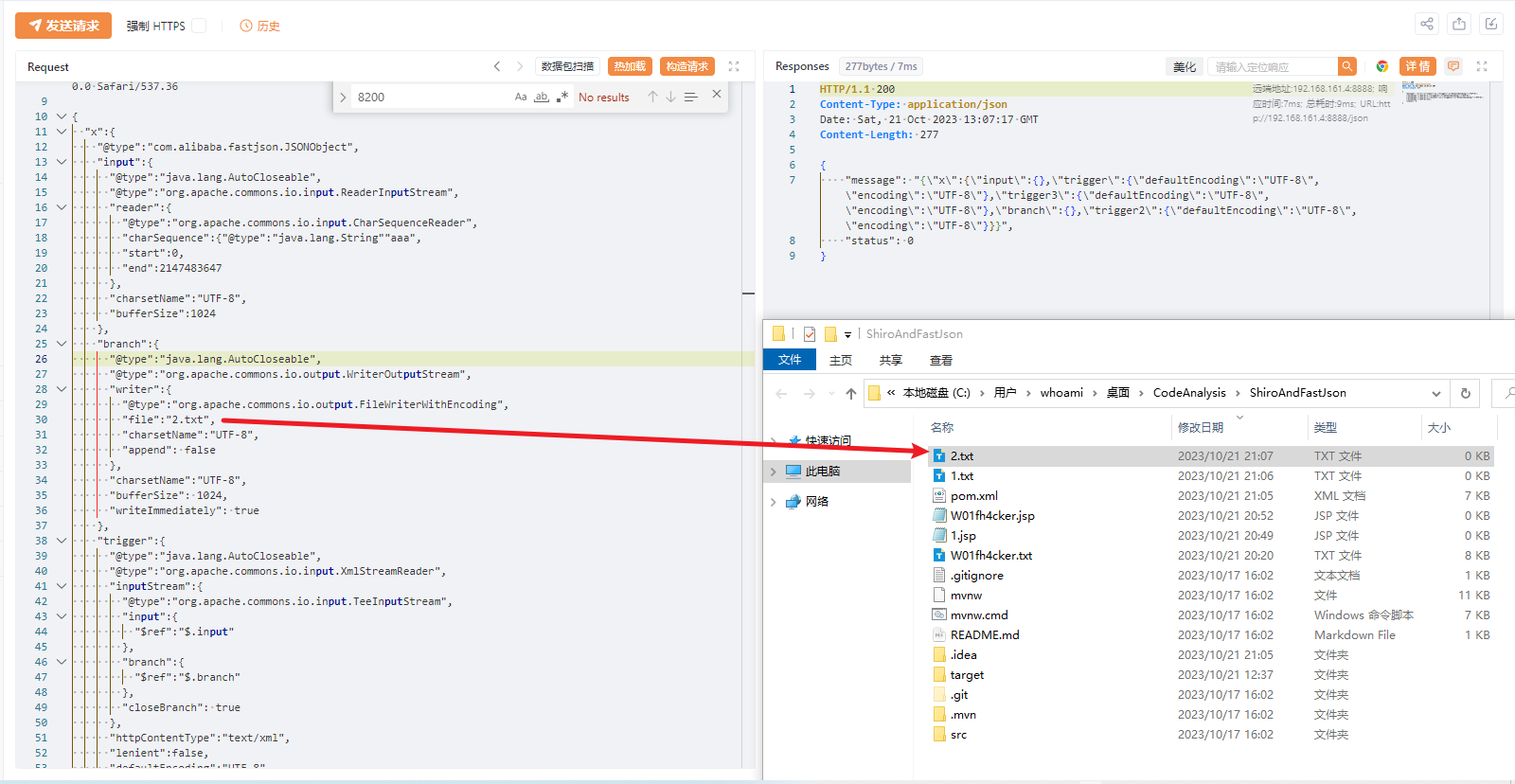Collapse the "input" fold at line 13
Image resolution: width=1515 pixels, height=784 pixels.
[x=62, y=162]
